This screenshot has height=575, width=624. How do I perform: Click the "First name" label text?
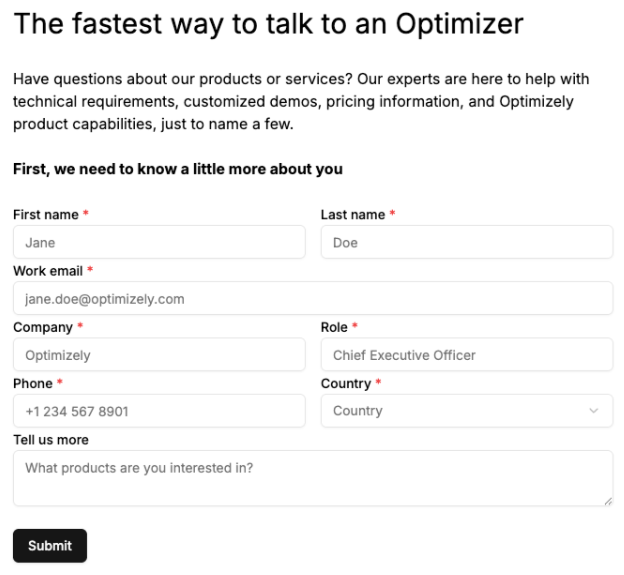(x=45, y=215)
